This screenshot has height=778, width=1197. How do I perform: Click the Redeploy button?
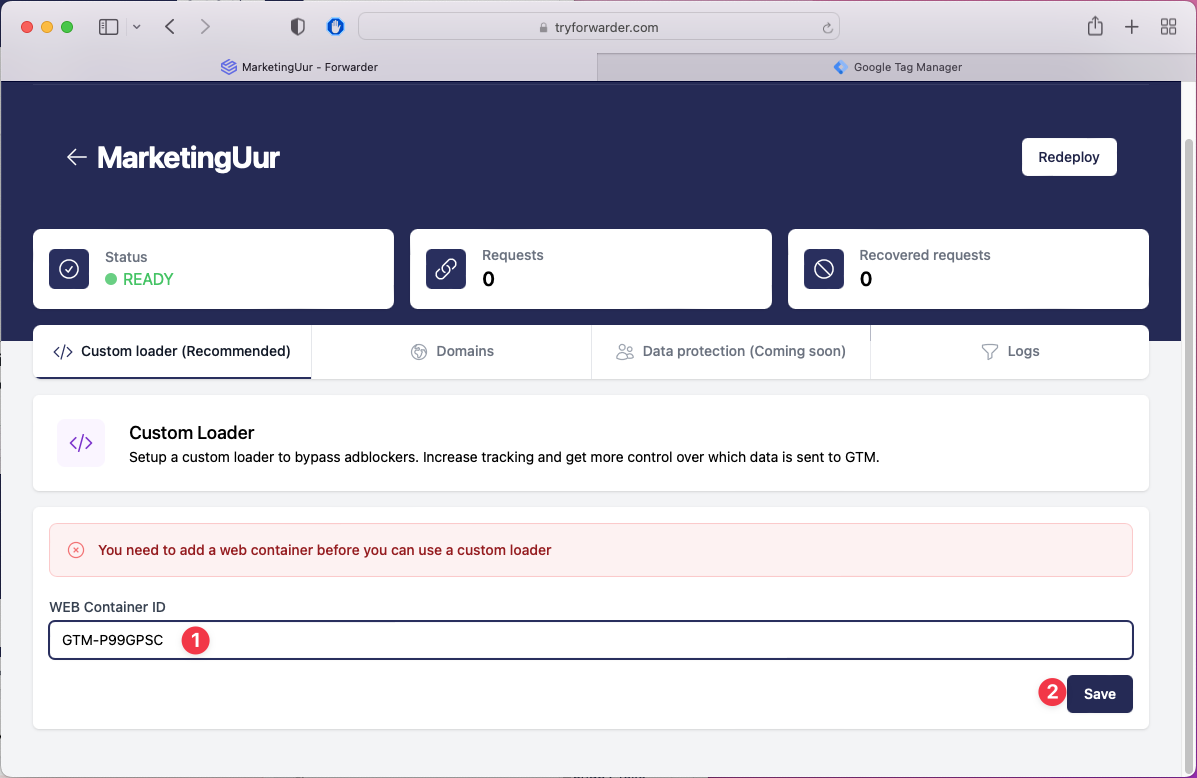coord(1069,157)
